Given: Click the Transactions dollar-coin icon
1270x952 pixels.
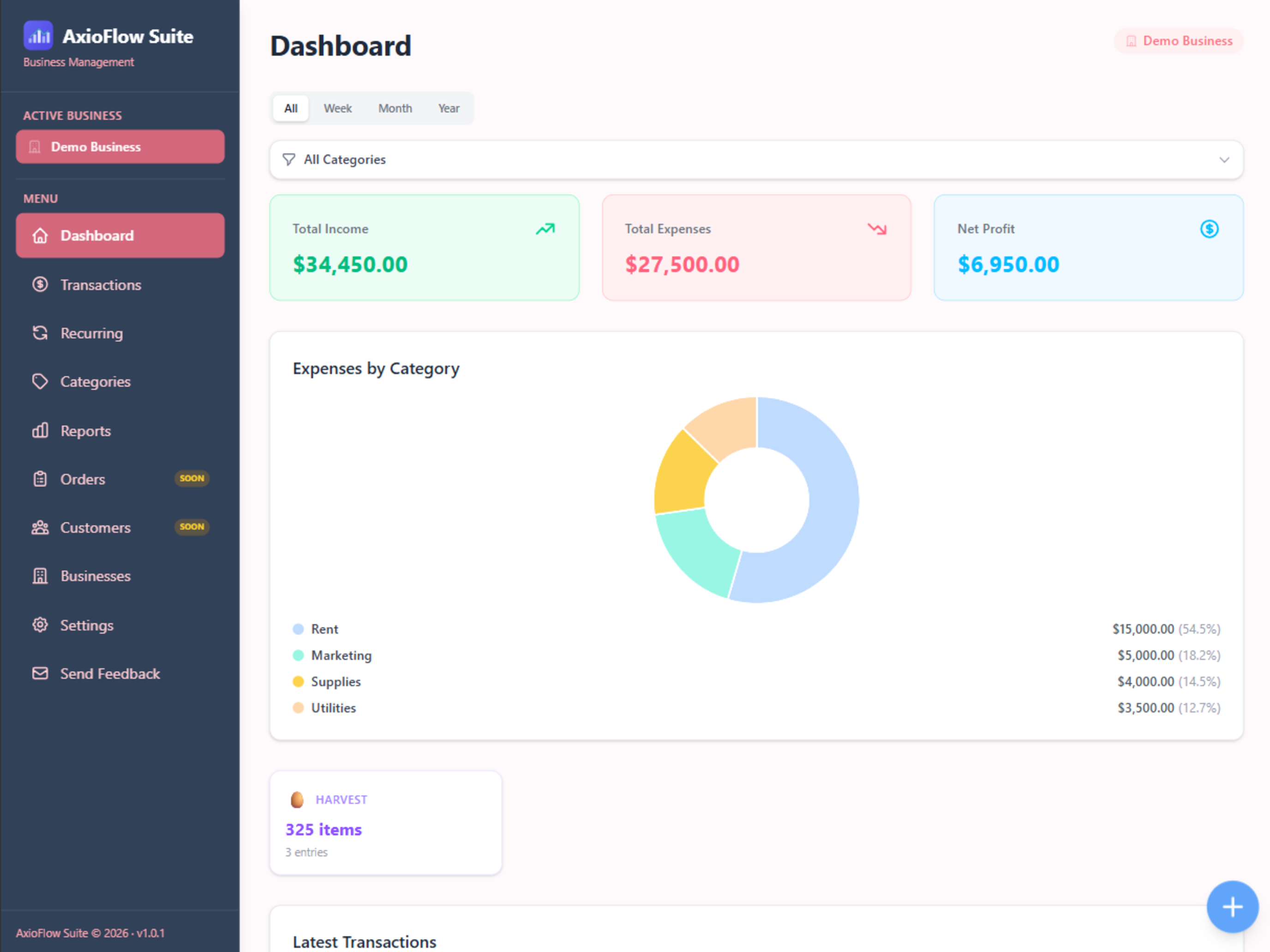Looking at the screenshot, I should [x=40, y=284].
